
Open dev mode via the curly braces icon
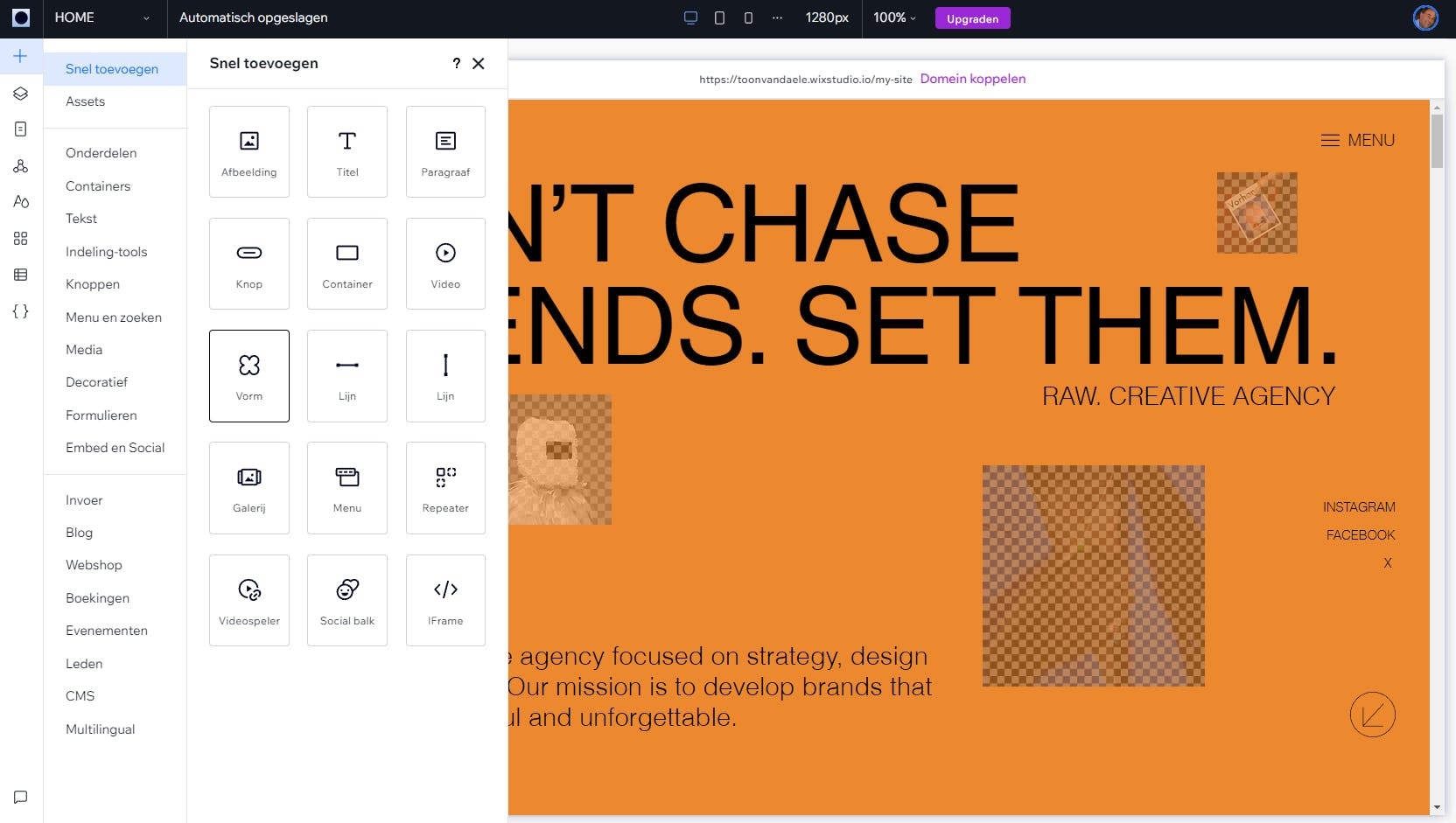coord(21,311)
